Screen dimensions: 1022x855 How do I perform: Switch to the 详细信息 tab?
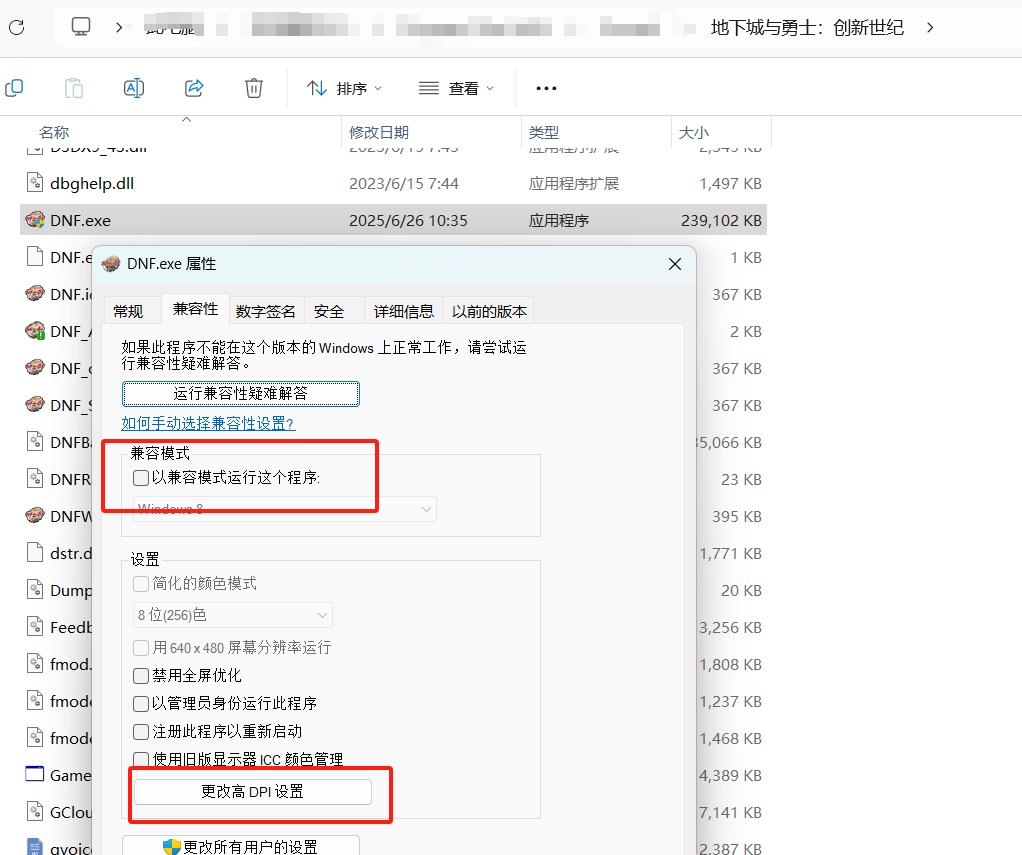click(x=403, y=312)
